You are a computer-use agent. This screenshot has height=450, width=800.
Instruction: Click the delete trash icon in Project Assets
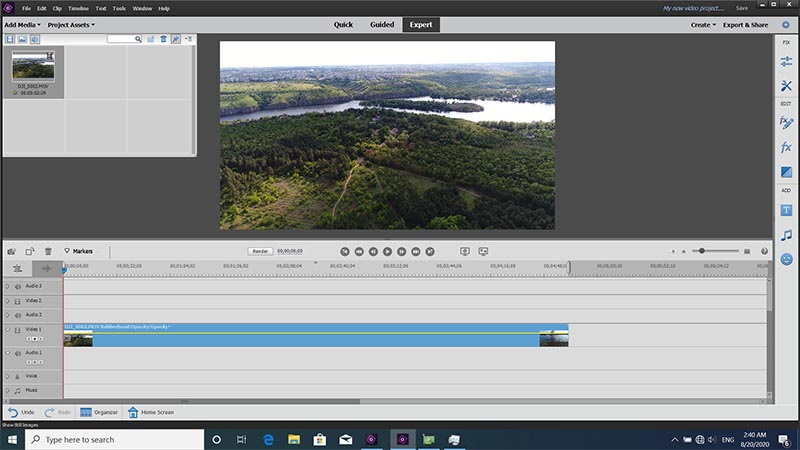[163, 39]
